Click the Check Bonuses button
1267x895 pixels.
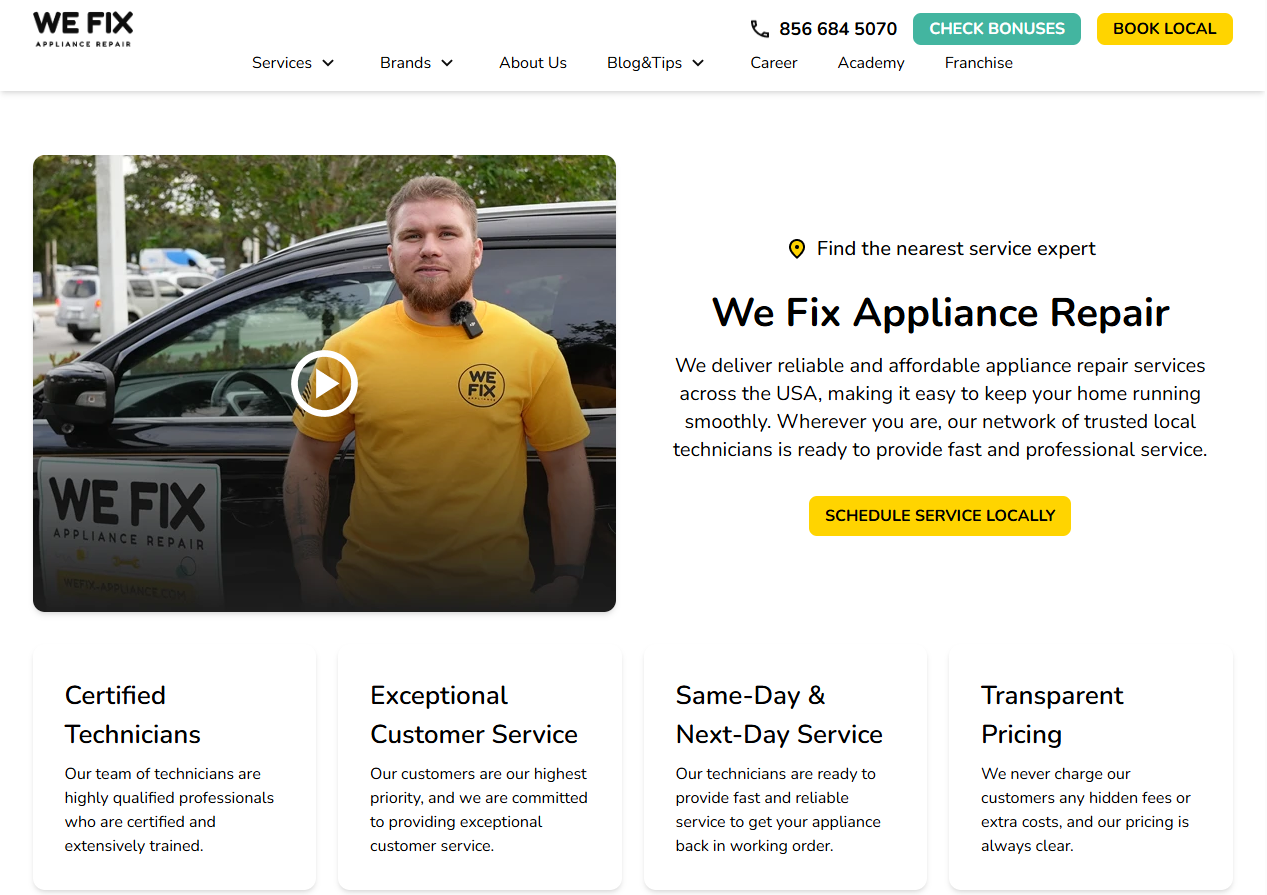point(997,29)
